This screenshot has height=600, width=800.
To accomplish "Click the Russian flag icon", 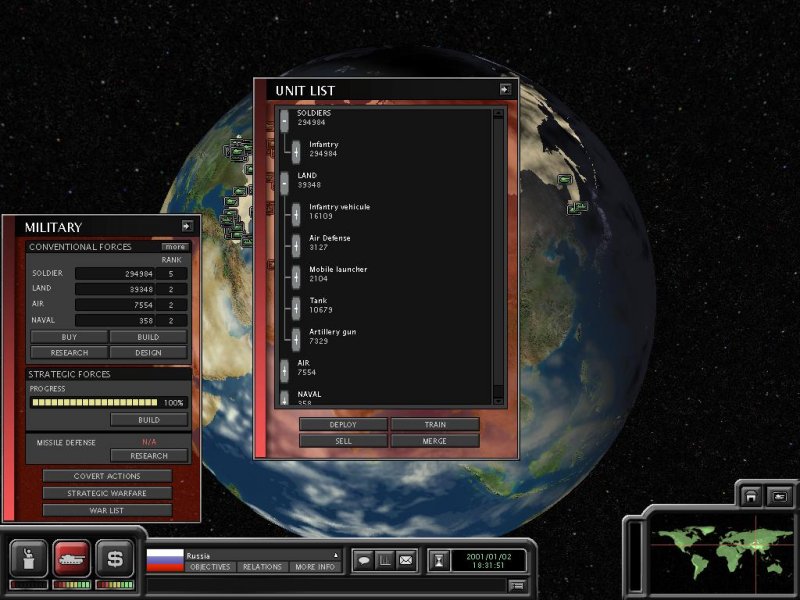I will tap(165, 560).
